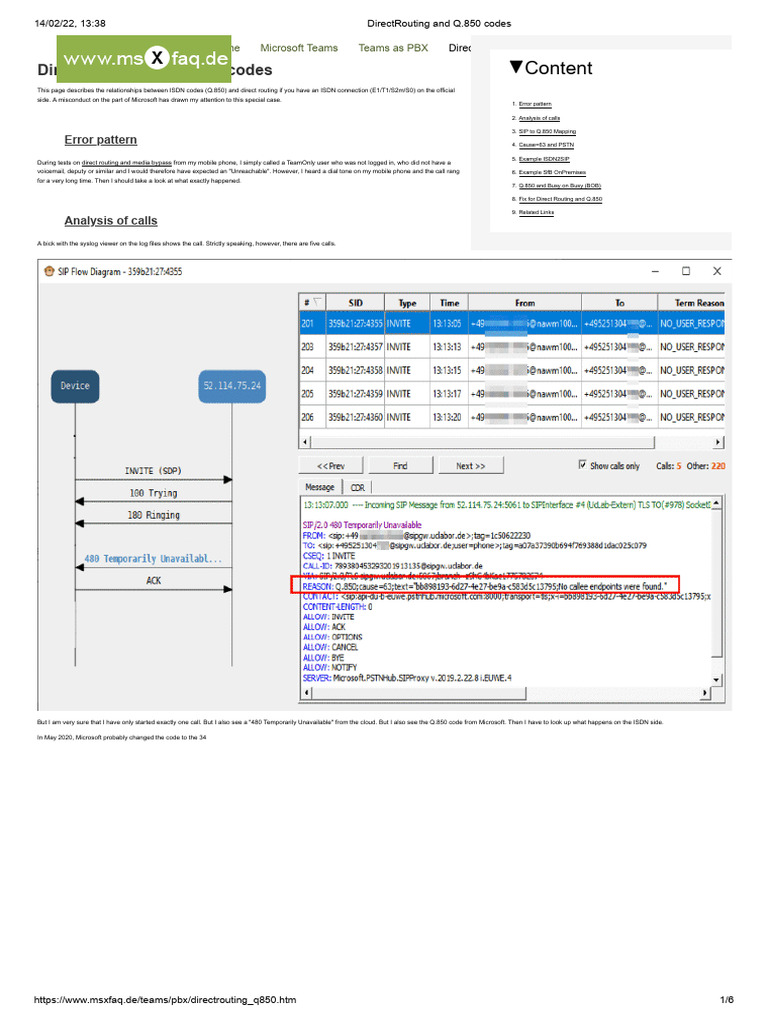Image resolution: width=768 pixels, height=1024 pixels.
Task: Select call row 201
Action: pyautogui.click(x=512, y=323)
